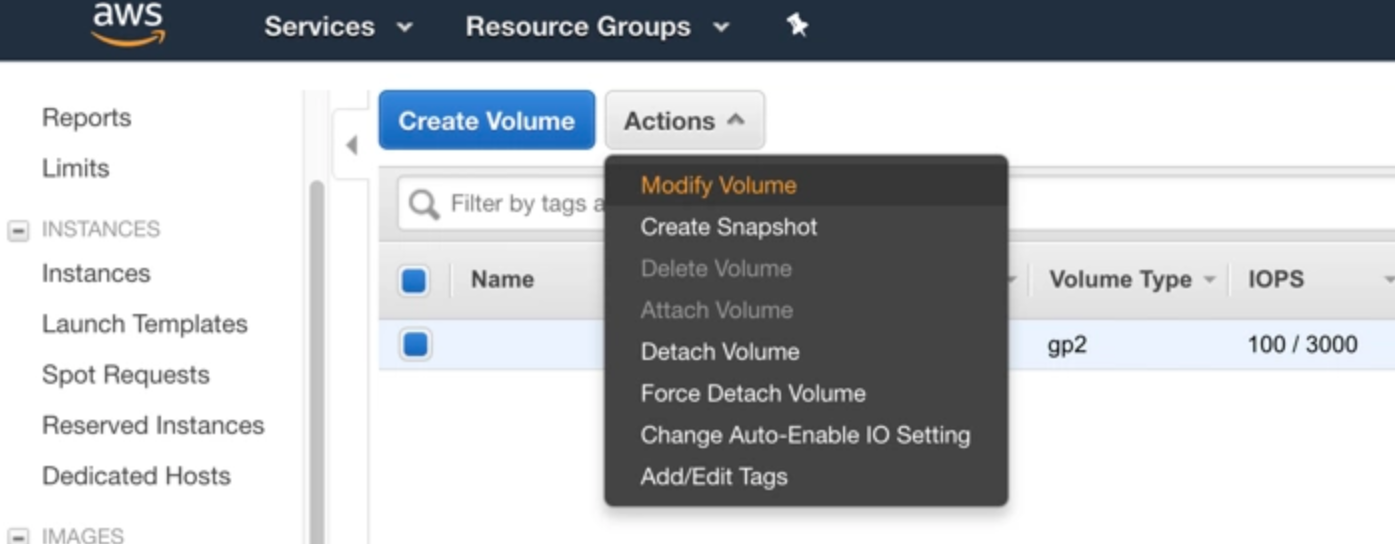Open the Services dropdown menu
The image size is (1395, 544).
coord(338,27)
